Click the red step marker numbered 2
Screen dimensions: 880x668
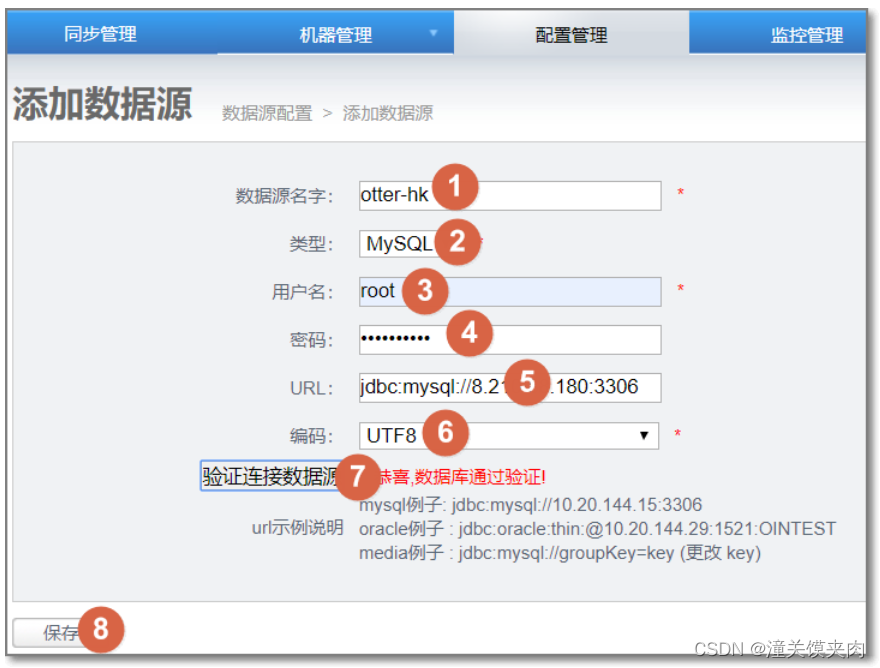coord(457,241)
